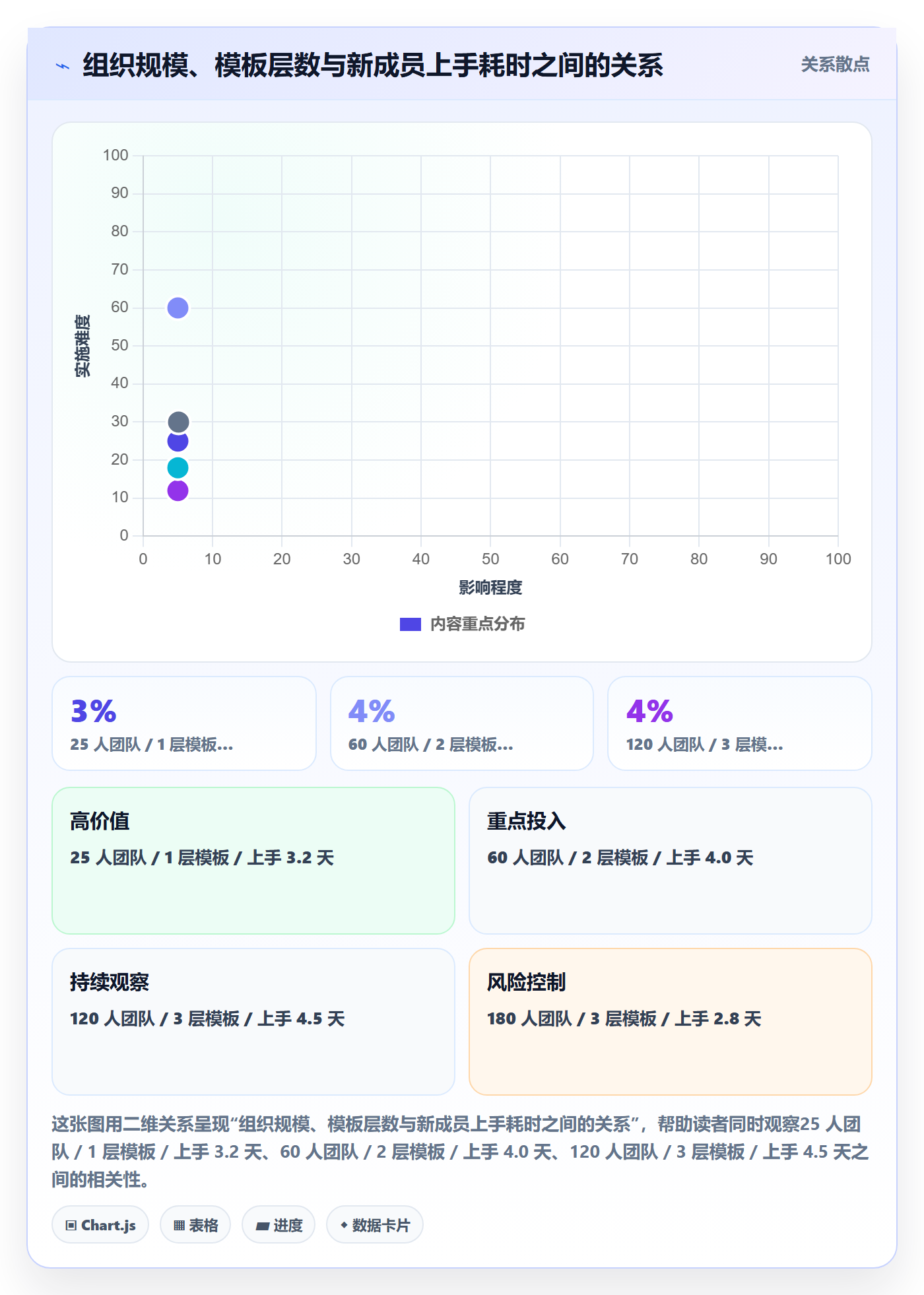Click the 内容重点分布 legend color swatch

pos(410,624)
